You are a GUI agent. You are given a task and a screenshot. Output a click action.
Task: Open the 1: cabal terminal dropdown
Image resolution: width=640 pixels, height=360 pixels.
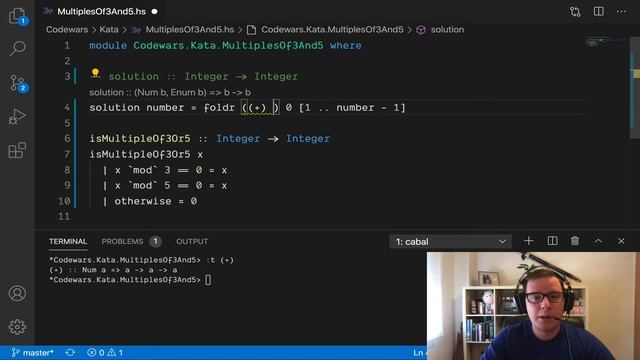click(x=450, y=242)
